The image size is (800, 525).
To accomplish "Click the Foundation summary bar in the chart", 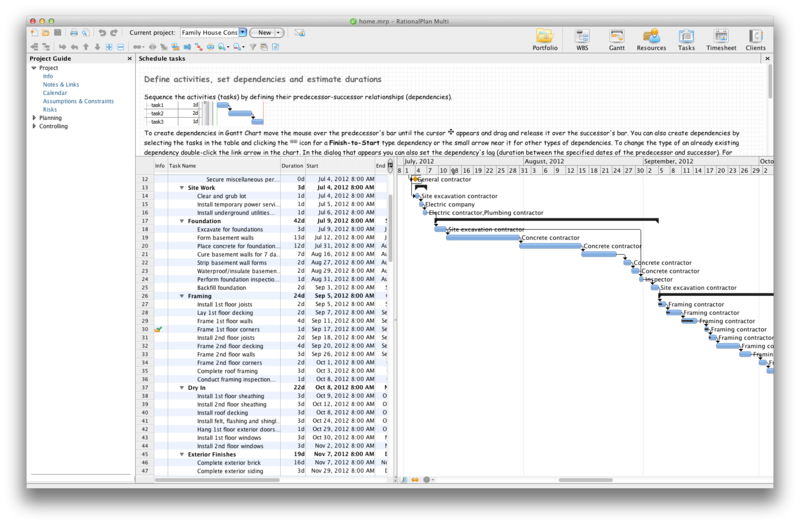I will tap(546, 220).
